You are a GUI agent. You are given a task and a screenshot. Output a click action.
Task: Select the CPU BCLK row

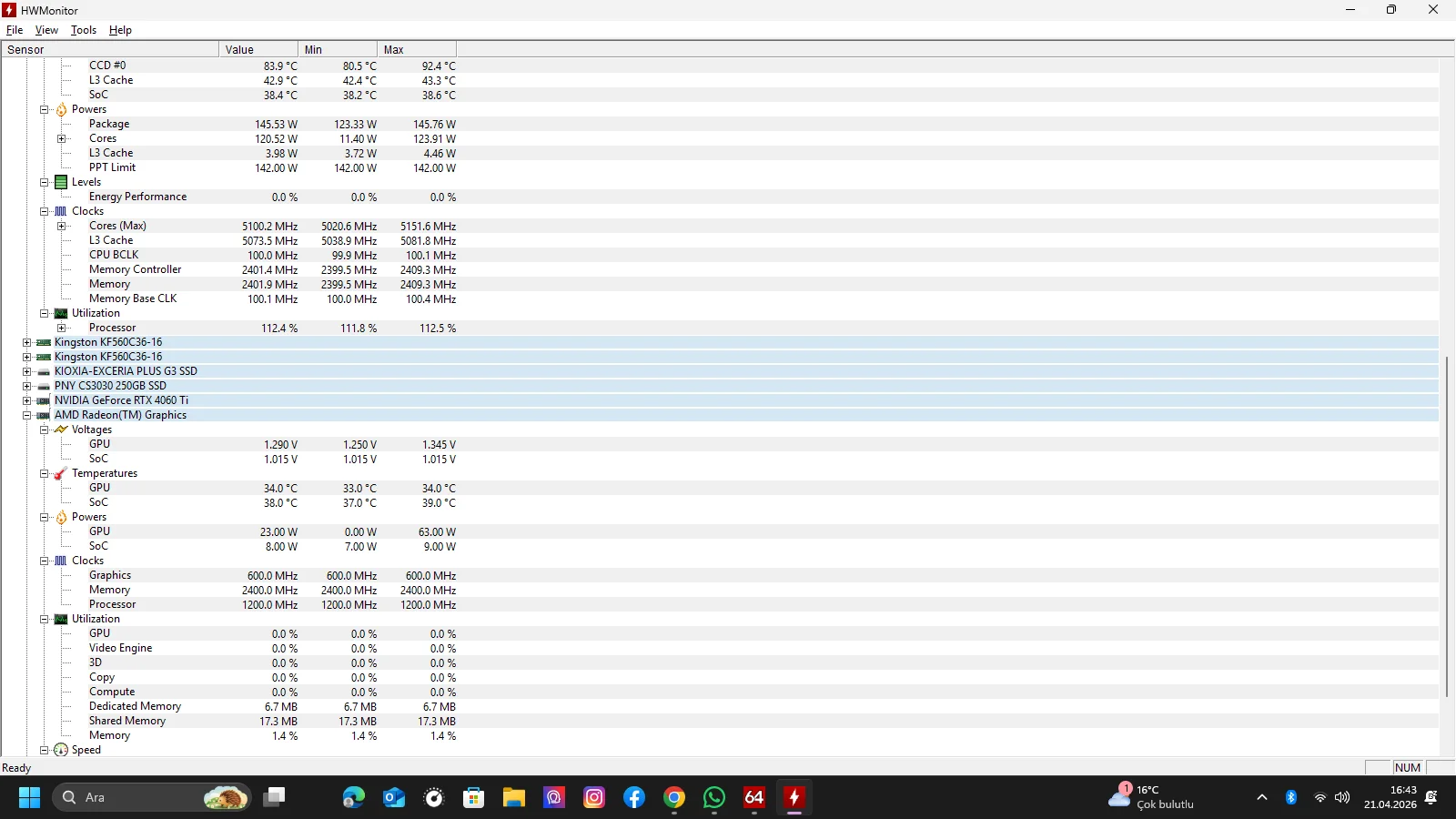tap(720, 255)
